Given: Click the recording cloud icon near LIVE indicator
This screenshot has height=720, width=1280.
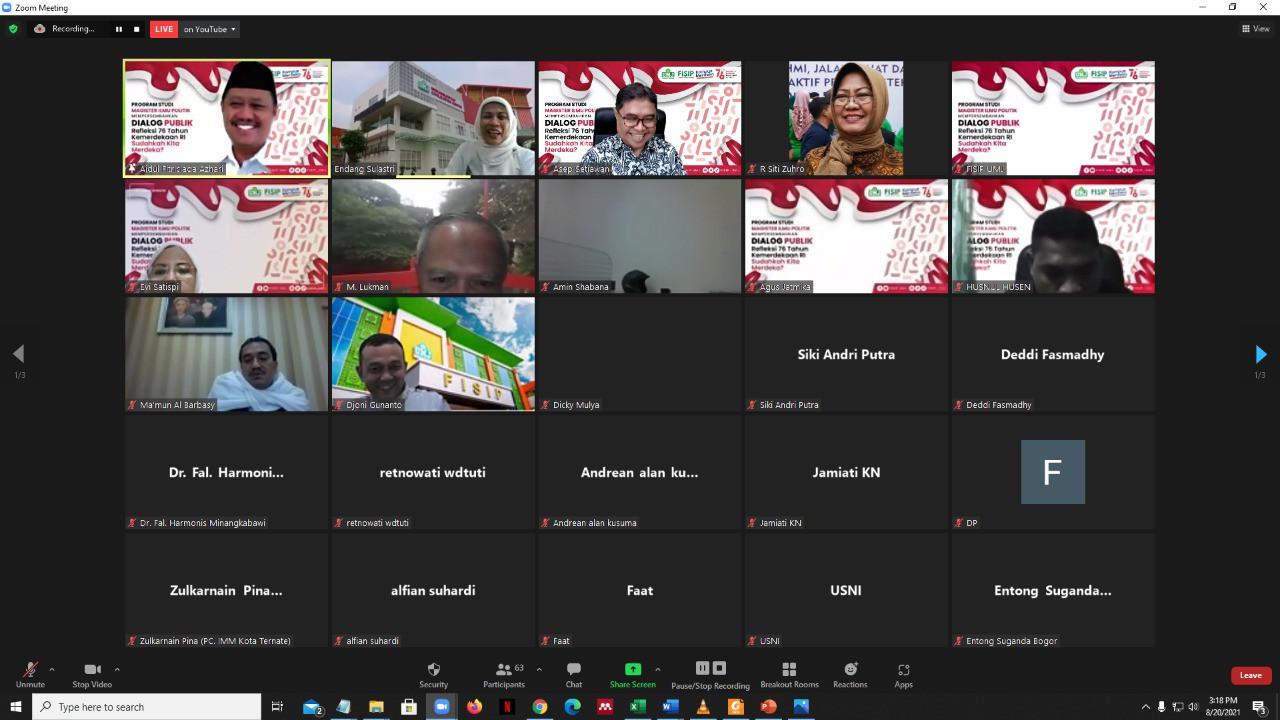Looking at the screenshot, I should (40, 29).
